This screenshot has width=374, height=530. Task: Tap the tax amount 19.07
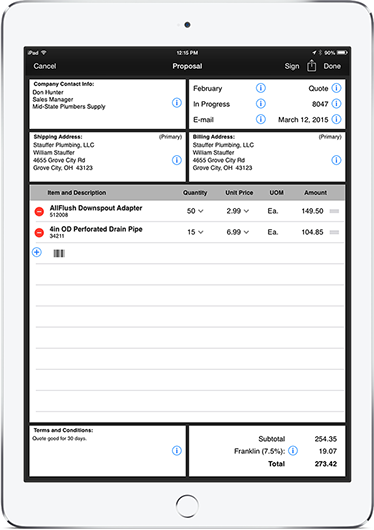[328, 451]
